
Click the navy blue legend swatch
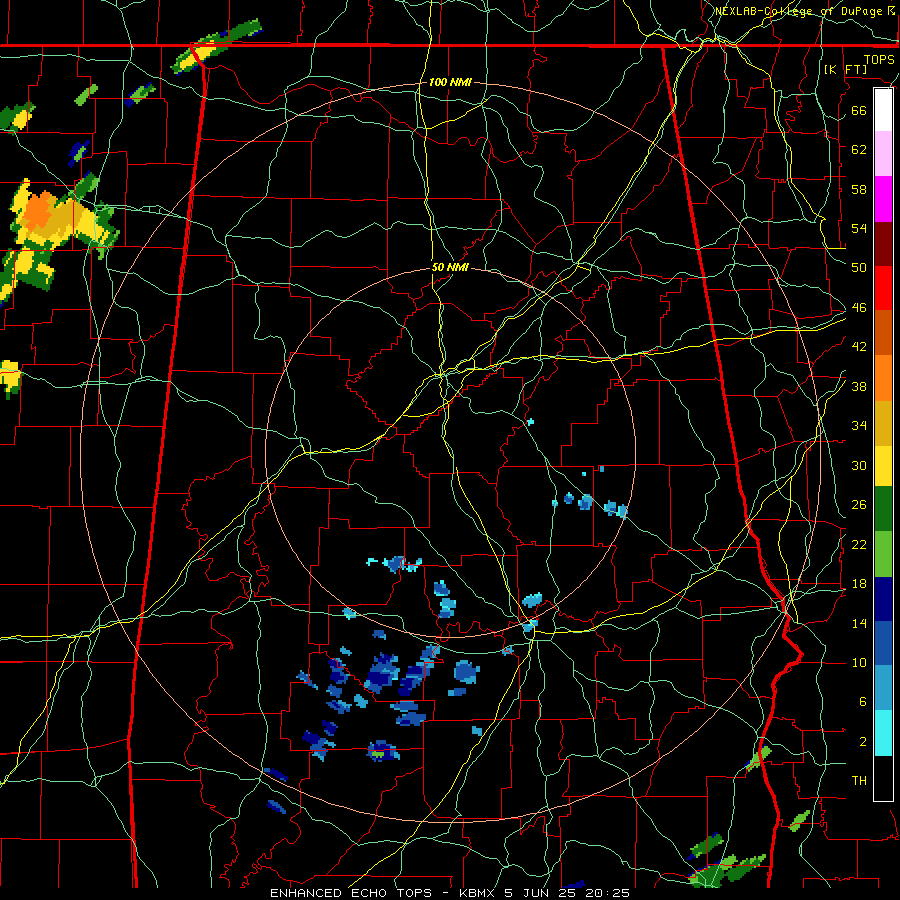[883, 599]
